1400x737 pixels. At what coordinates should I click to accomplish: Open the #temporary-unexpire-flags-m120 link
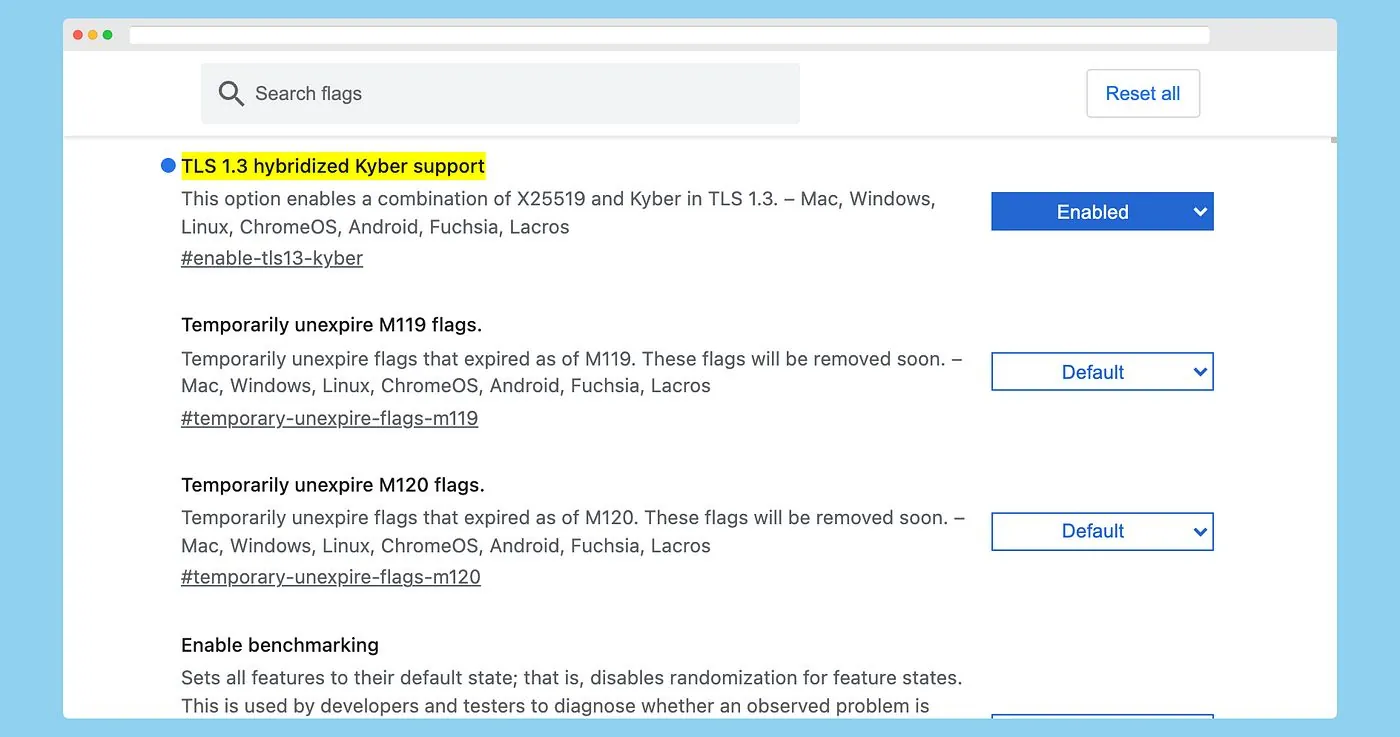click(x=331, y=577)
